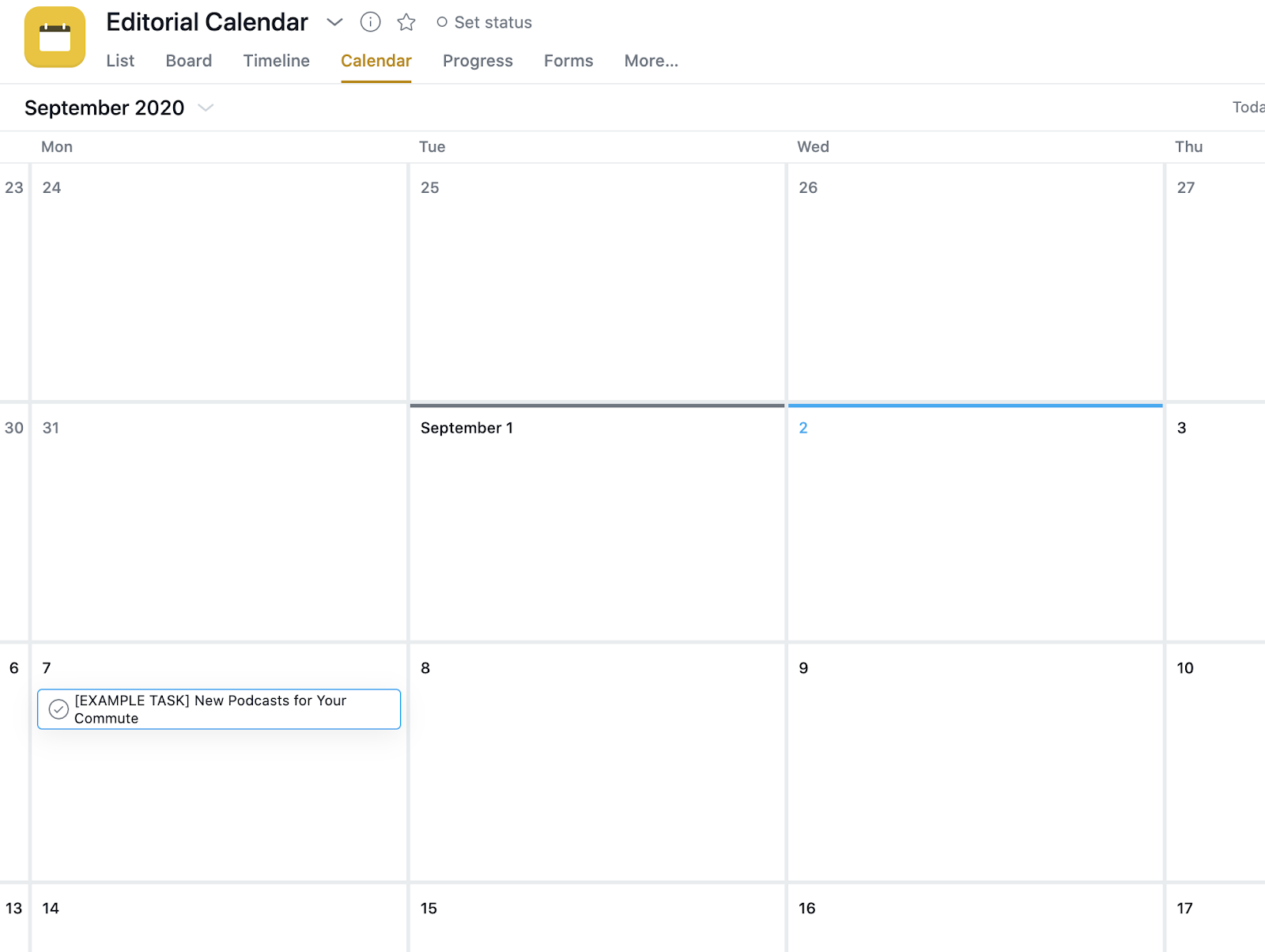The height and width of the screenshot is (952, 1265).
Task: Click Set status for the project
Action: point(485,22)
